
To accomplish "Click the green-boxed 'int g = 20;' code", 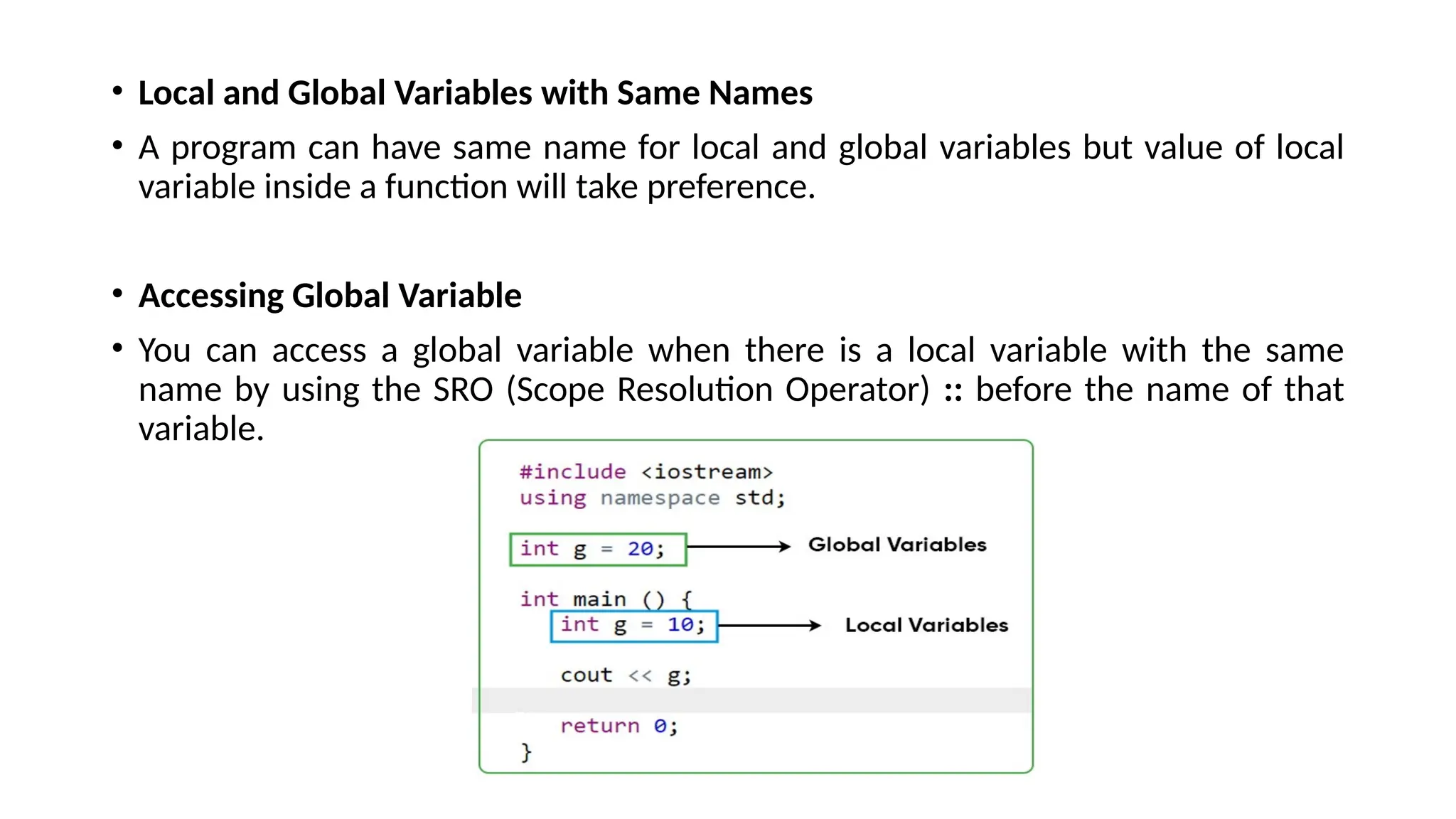I will click(x=597, y=549).
